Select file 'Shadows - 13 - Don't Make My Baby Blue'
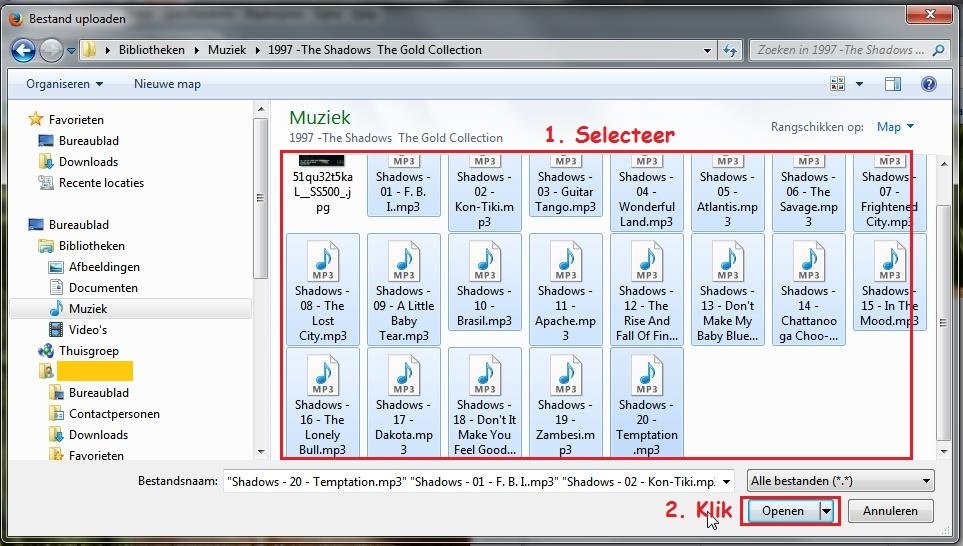Viewport: 963px width, 546px height. (728, 289)
